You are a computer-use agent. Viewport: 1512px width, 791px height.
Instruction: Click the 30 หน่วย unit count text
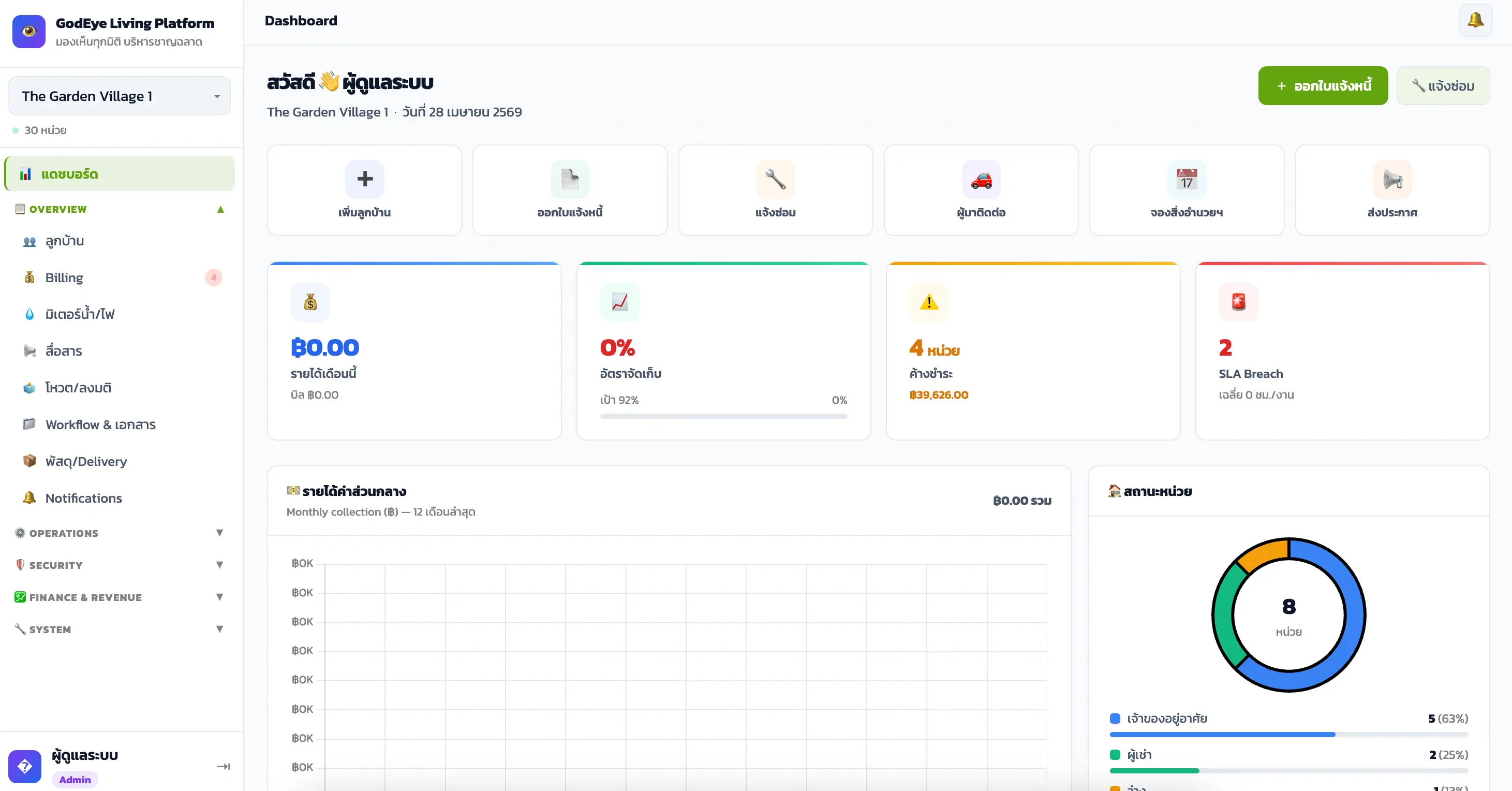tap(45, 130)
